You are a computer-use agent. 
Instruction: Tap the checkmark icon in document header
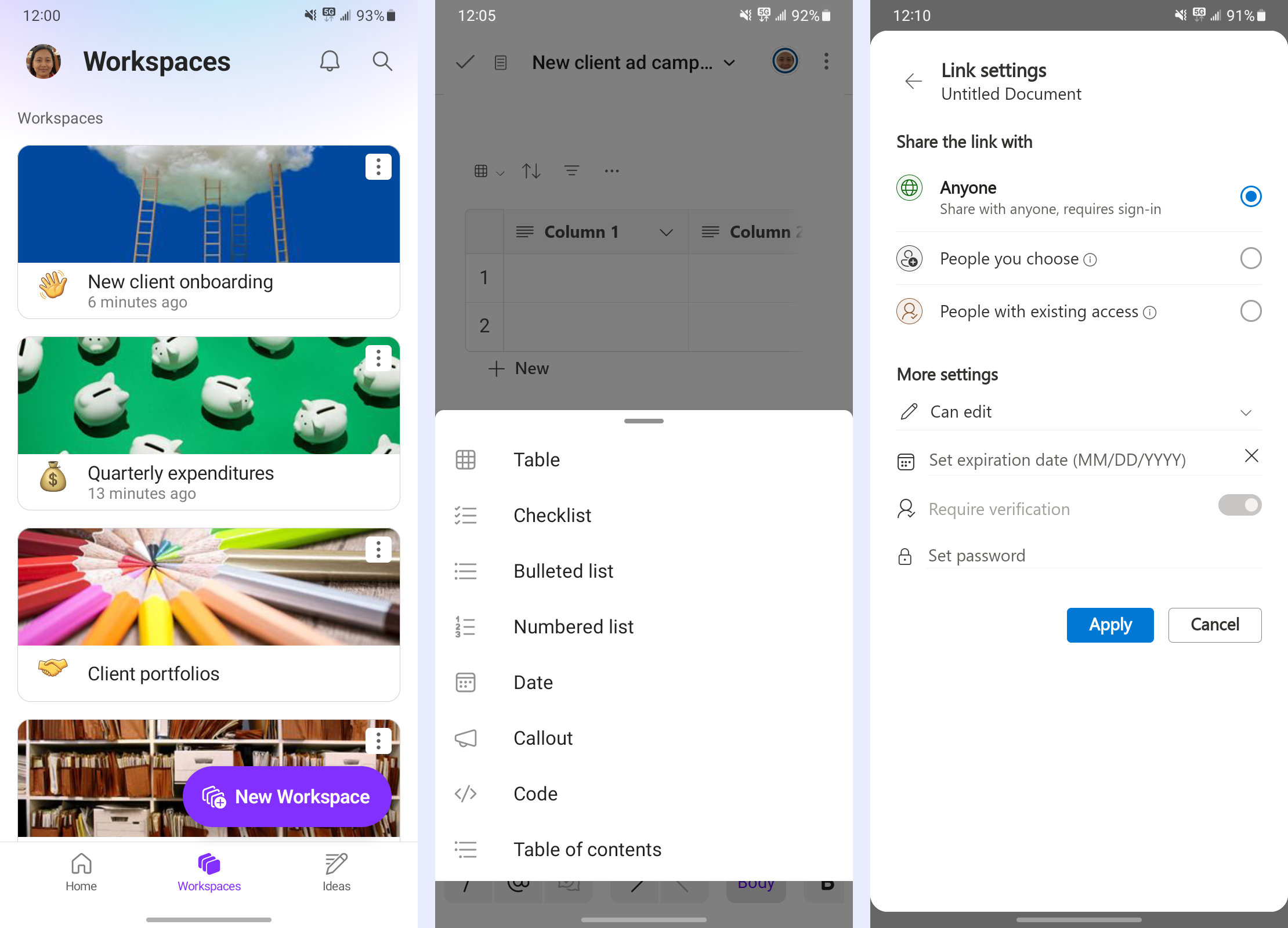click(x=465, y=62)
